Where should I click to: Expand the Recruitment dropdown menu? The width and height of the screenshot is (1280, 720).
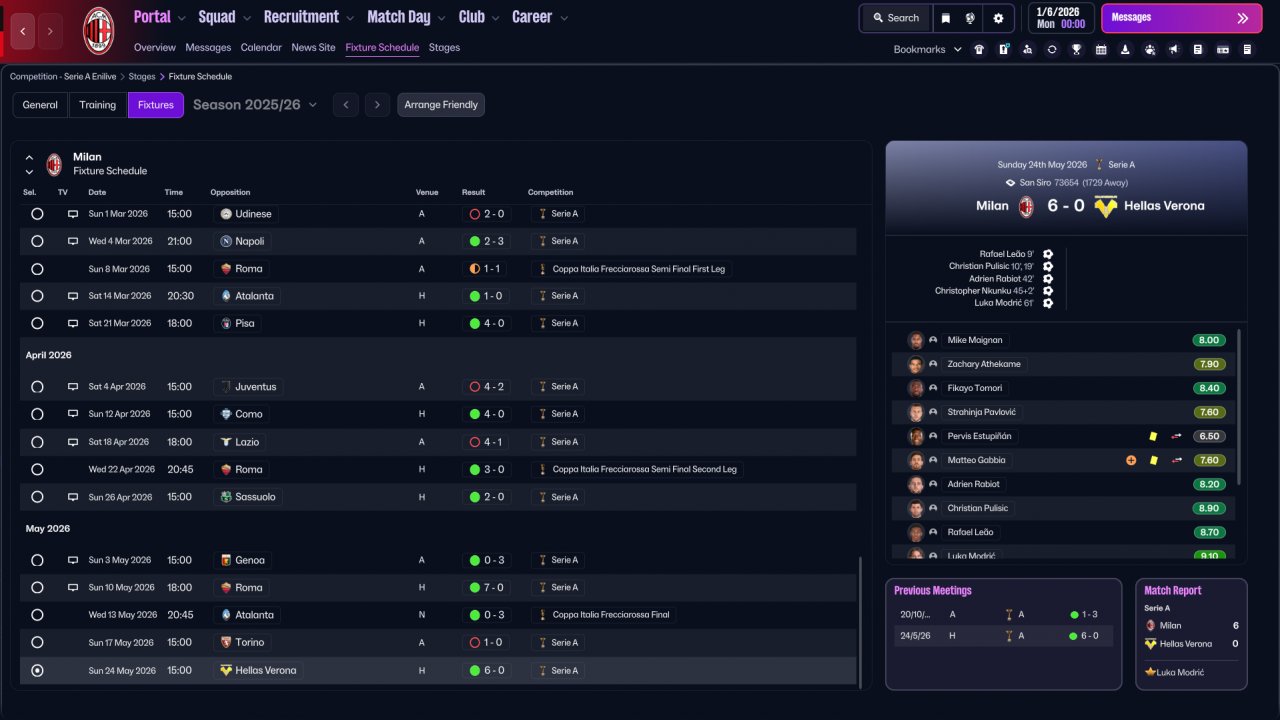(309, 17)
